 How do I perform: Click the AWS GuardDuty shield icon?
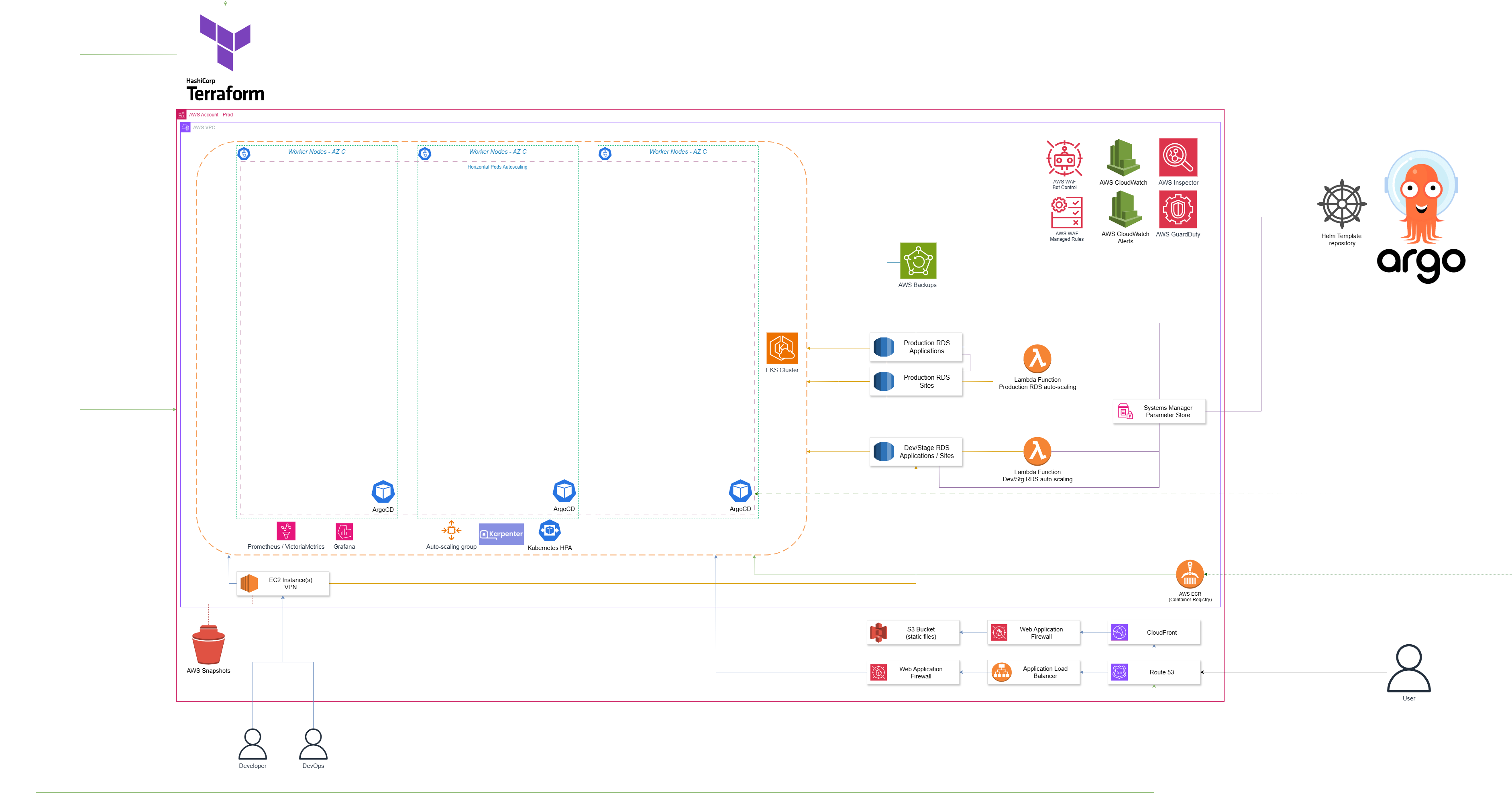pos(1178,209)
